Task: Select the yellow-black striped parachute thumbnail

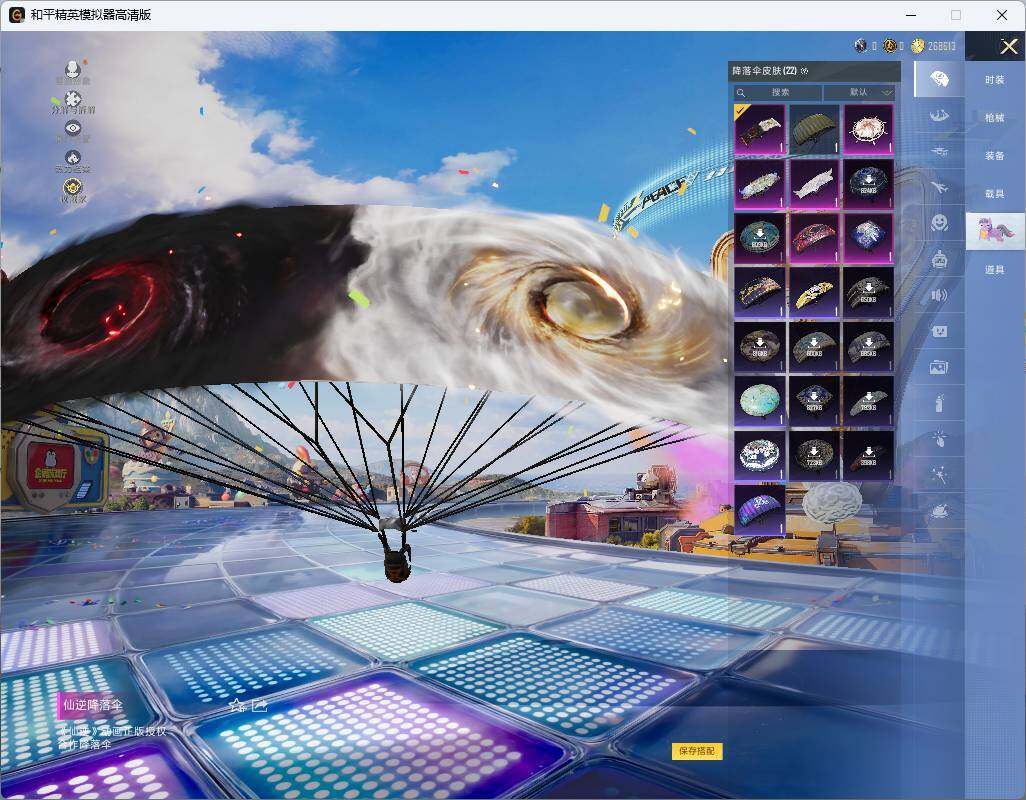Action: click(x=814, y=292)
